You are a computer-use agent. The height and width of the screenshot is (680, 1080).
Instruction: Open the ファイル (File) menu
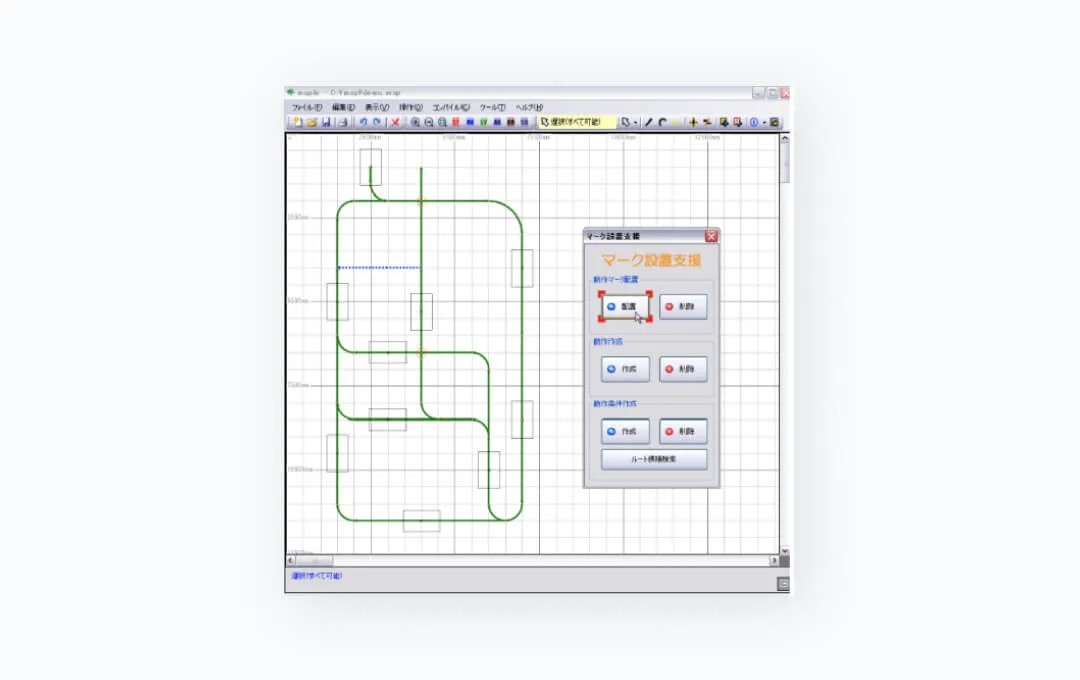(x=306, y=107)
